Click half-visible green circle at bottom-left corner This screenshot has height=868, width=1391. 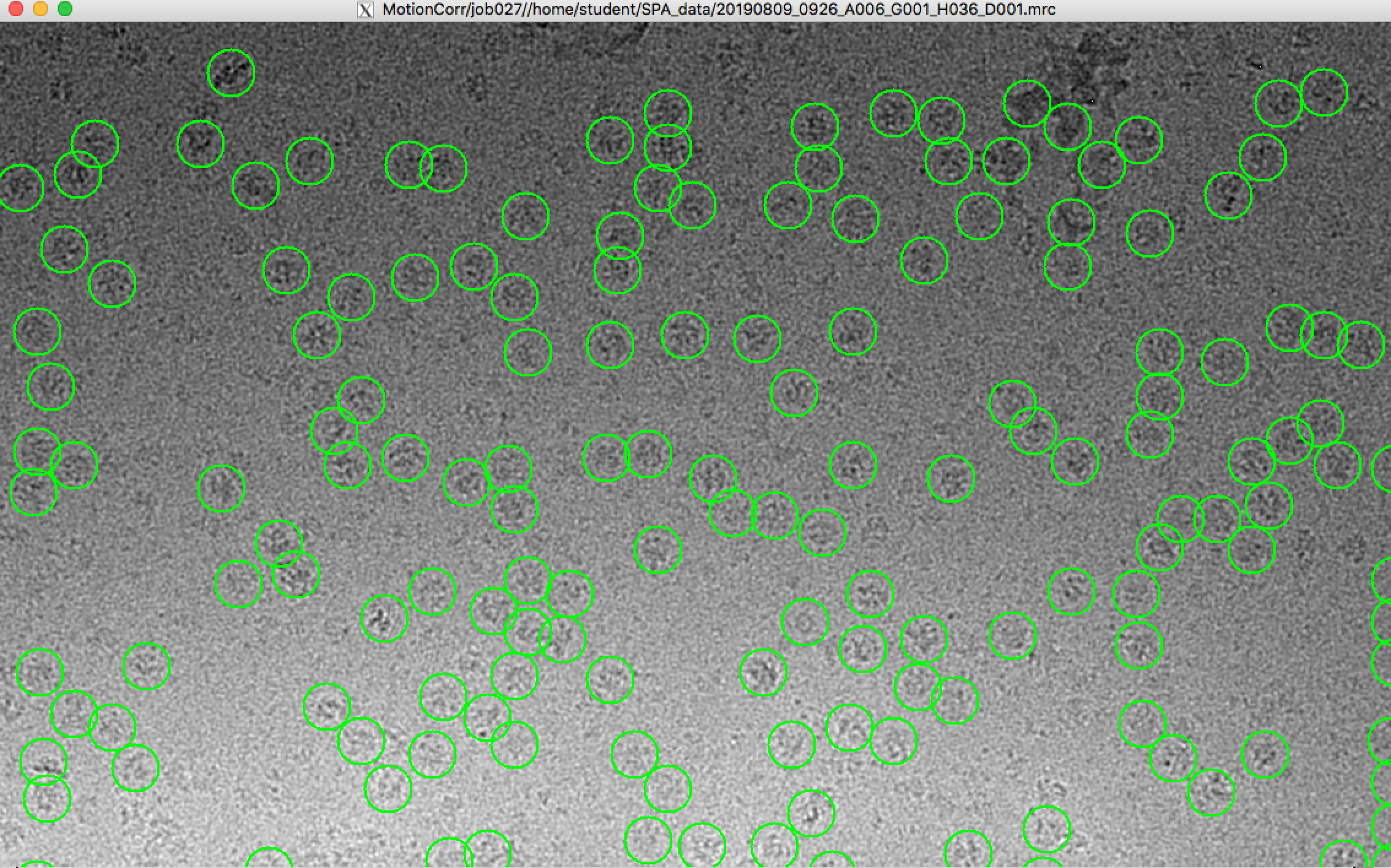point(36,864)
